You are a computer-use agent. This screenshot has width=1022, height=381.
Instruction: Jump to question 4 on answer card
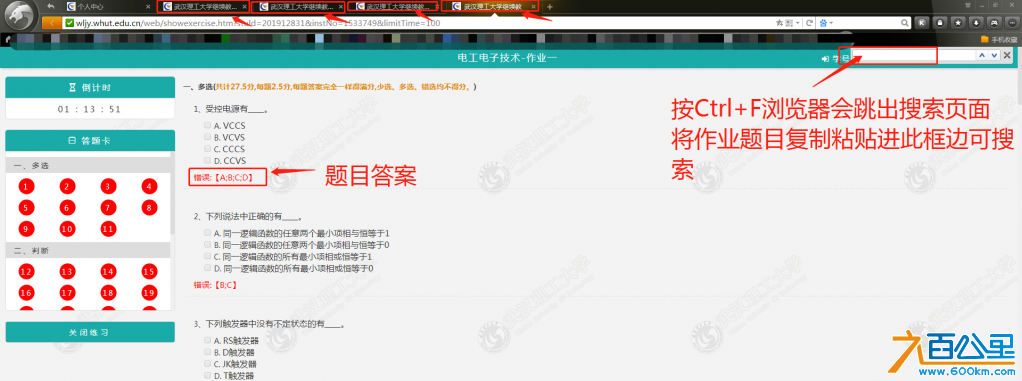[x=149, y=187]
